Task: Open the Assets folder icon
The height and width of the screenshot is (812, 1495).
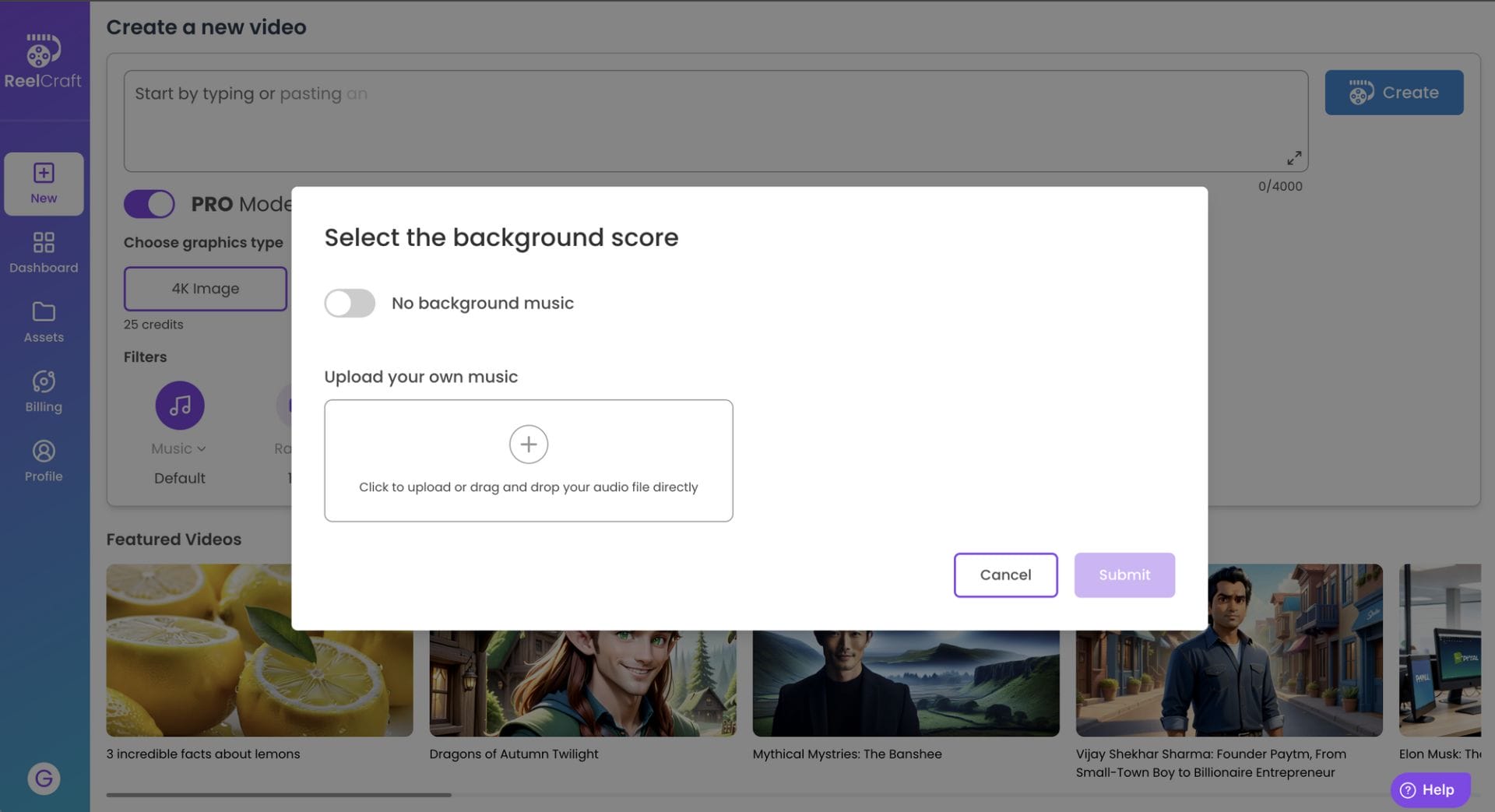Action: tap(44, 312)
